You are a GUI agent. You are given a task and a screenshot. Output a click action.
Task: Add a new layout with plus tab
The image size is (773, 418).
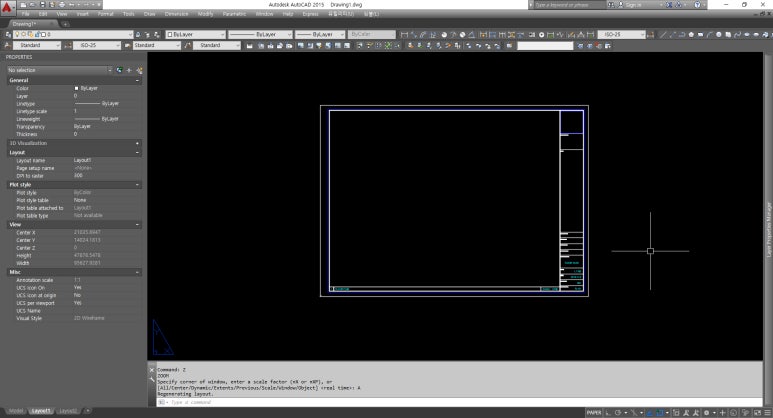[87, 411]
